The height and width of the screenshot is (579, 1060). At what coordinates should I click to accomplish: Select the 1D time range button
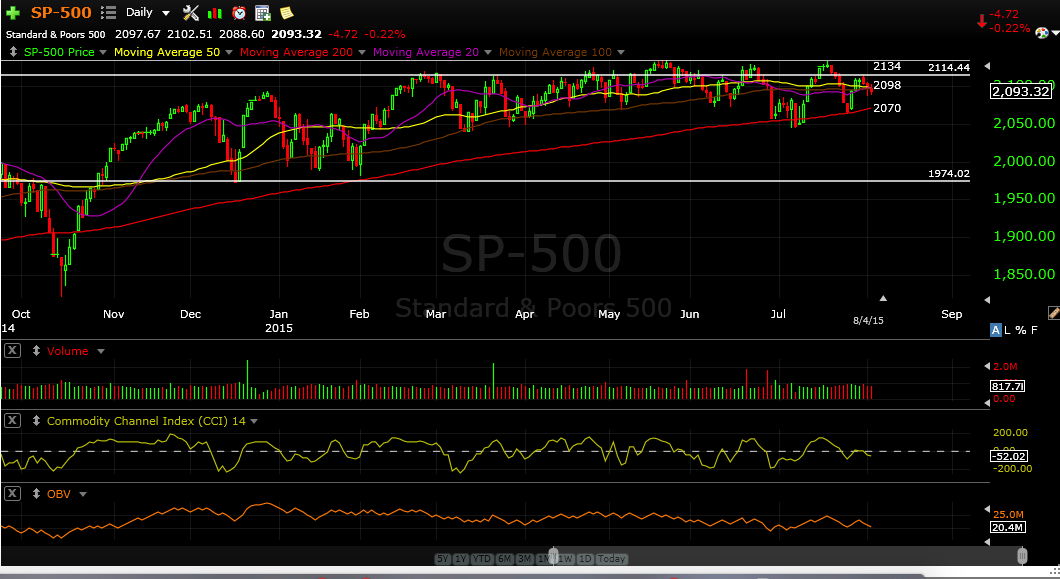click(585, 559)
